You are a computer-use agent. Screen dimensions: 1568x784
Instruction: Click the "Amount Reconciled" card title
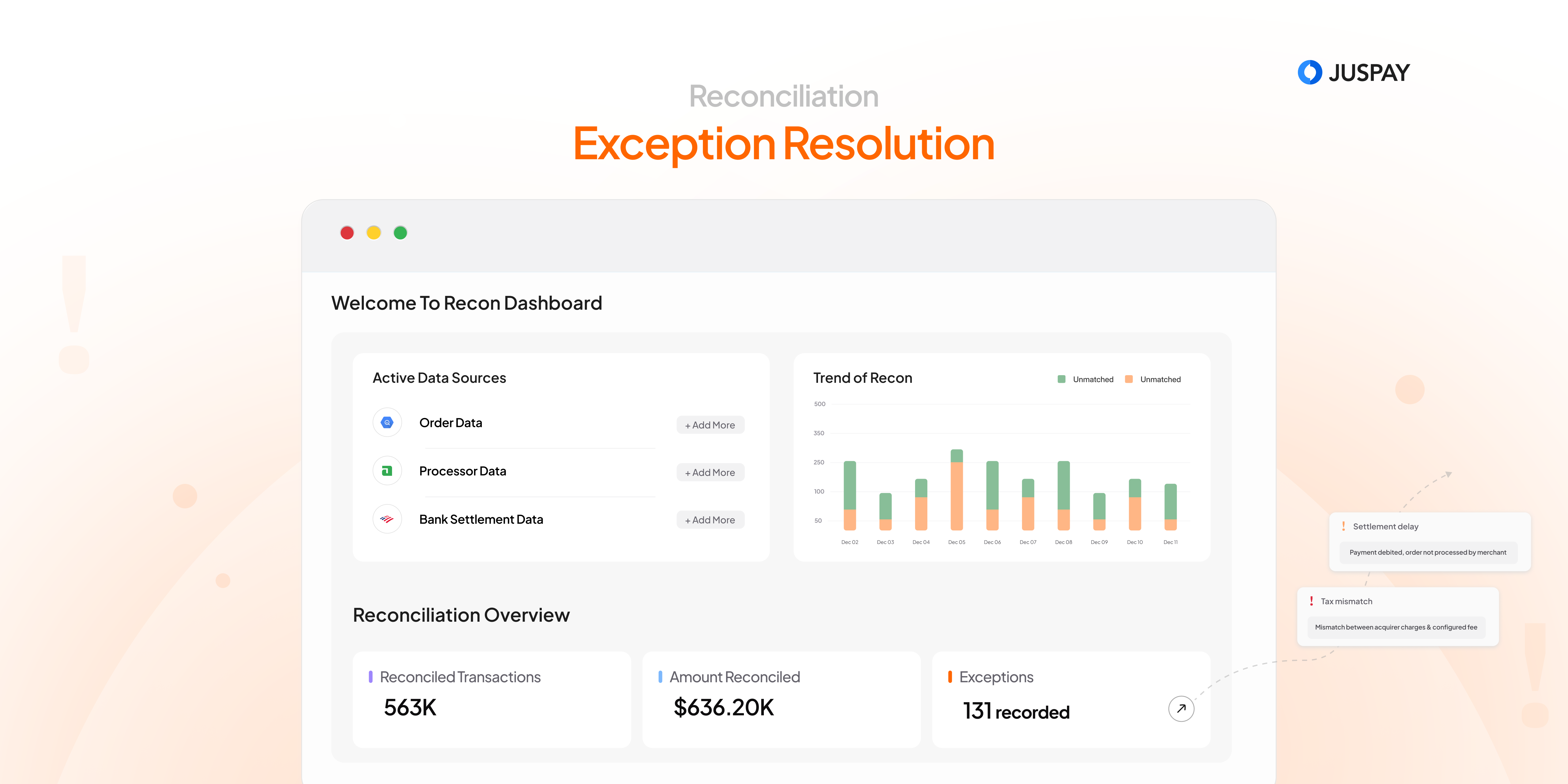coord(735,677)
